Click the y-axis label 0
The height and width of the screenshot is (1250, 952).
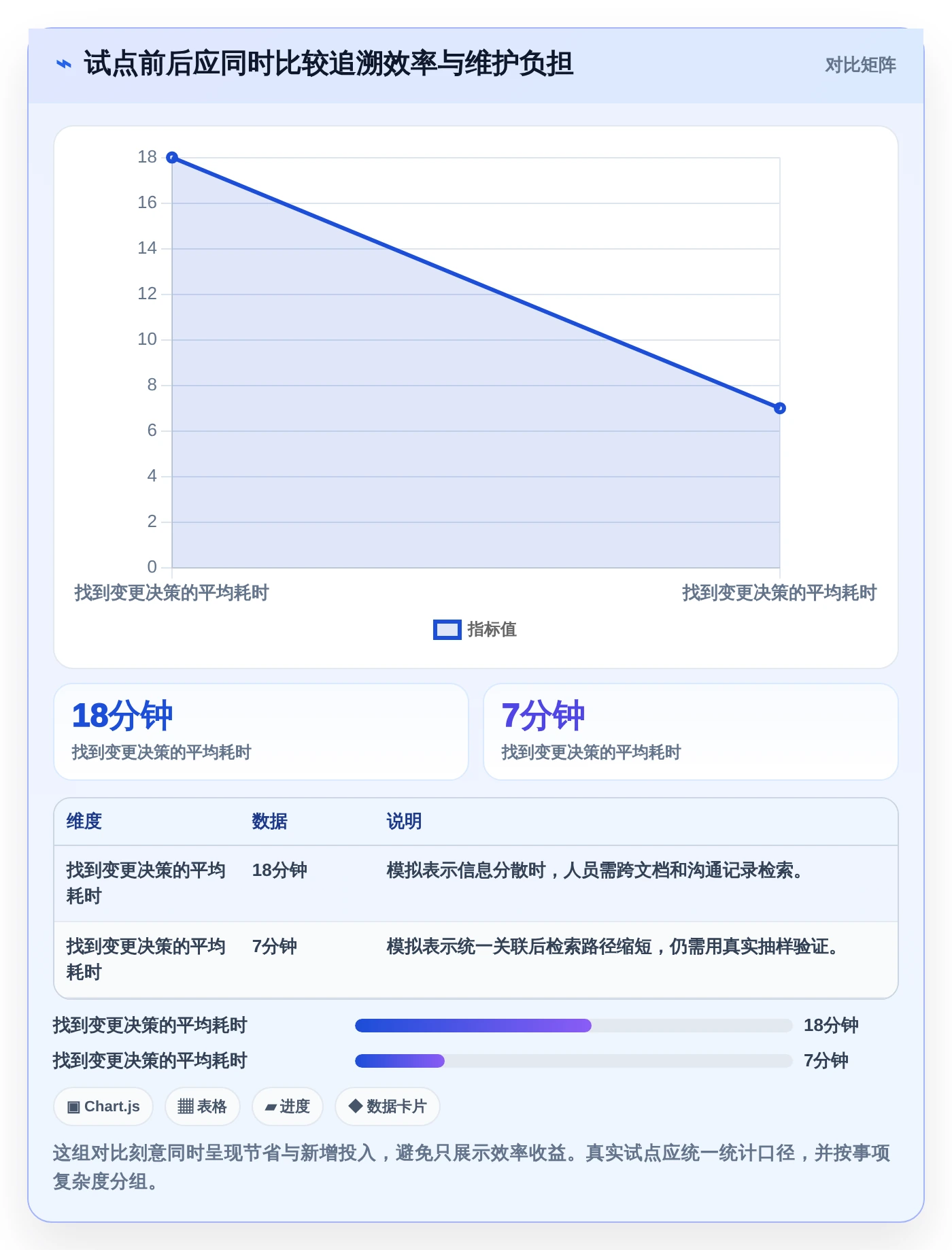(152, 567)
